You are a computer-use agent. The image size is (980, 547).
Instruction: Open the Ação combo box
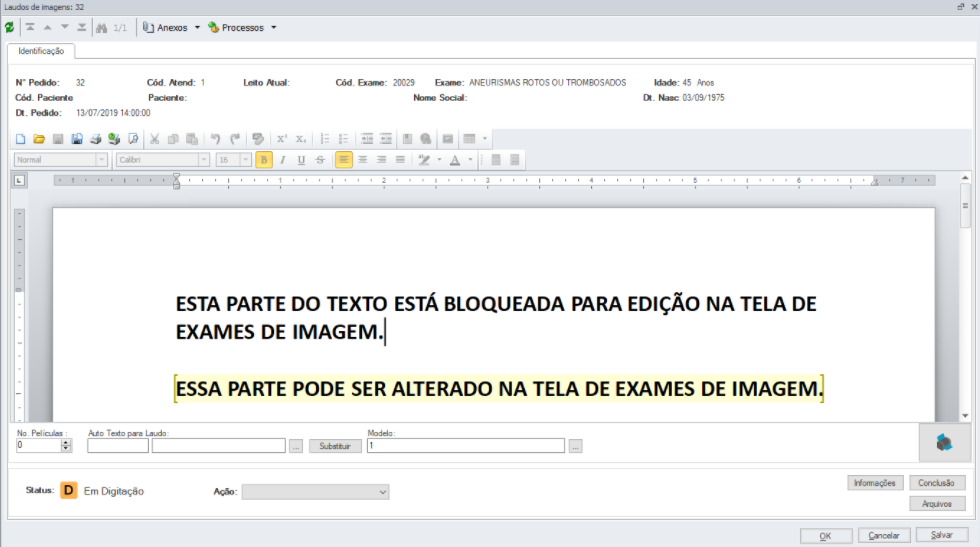(316, 492)
